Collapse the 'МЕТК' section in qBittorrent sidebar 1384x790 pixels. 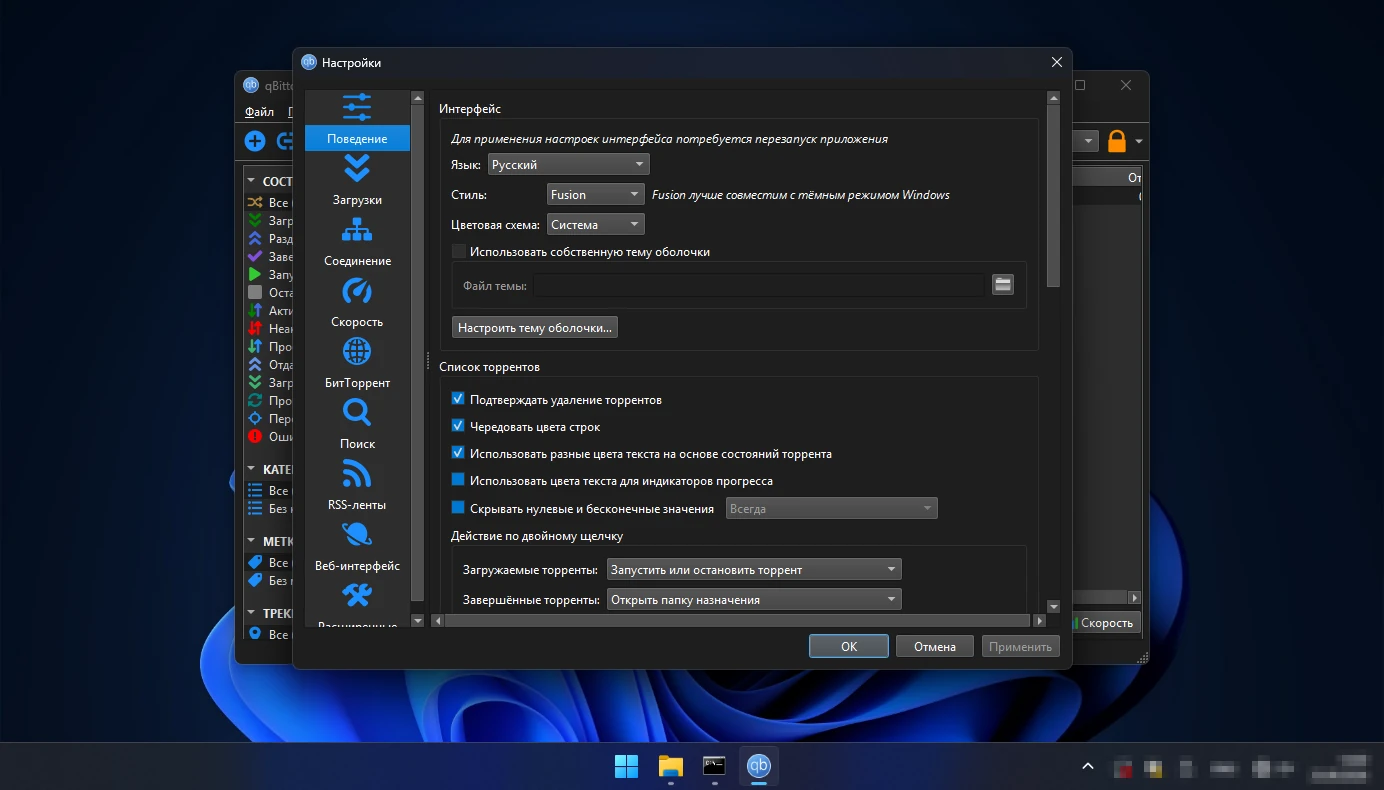(251, 541)
